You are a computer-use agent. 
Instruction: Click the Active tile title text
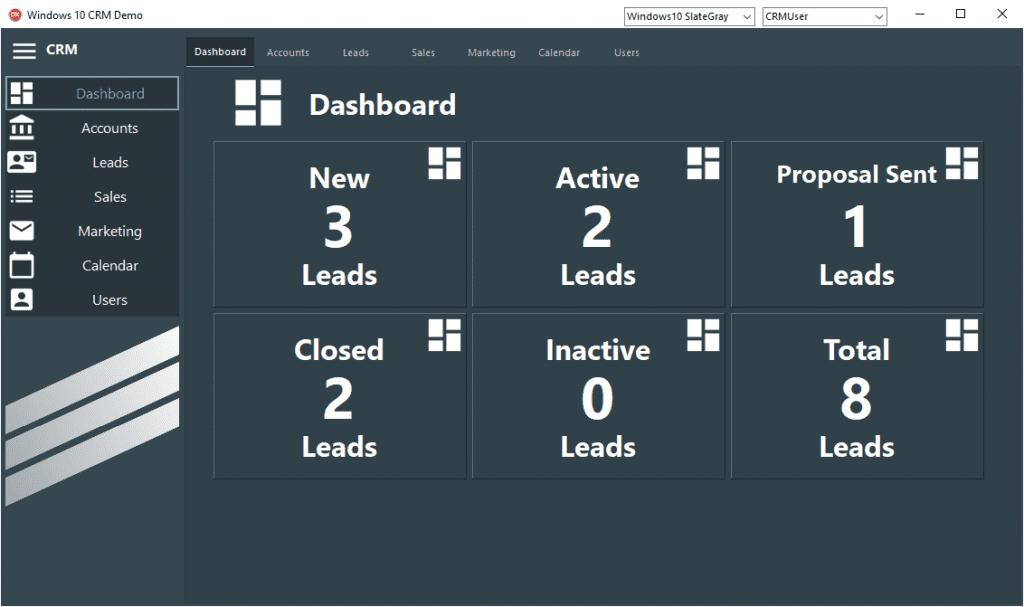[598, 178]
